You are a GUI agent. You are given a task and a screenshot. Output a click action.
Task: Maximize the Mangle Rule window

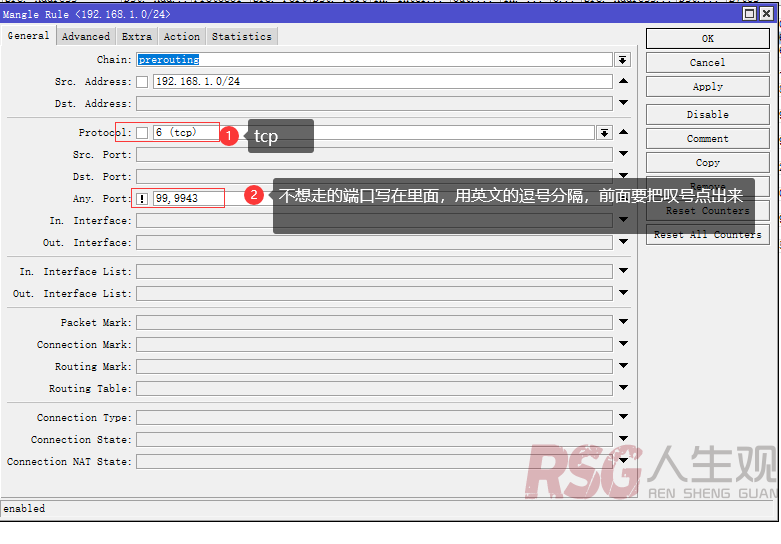[749, 13]
